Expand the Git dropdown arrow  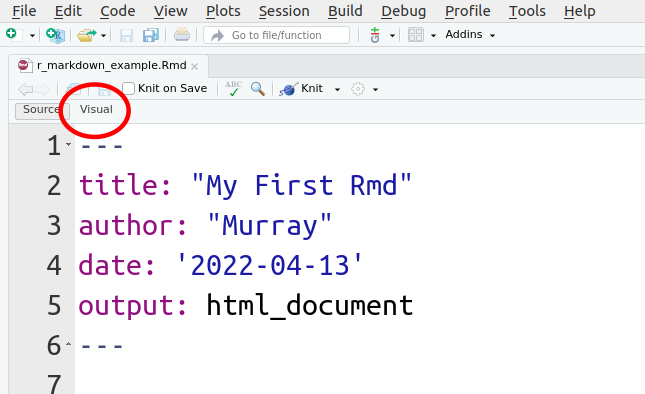click(392, 36)
